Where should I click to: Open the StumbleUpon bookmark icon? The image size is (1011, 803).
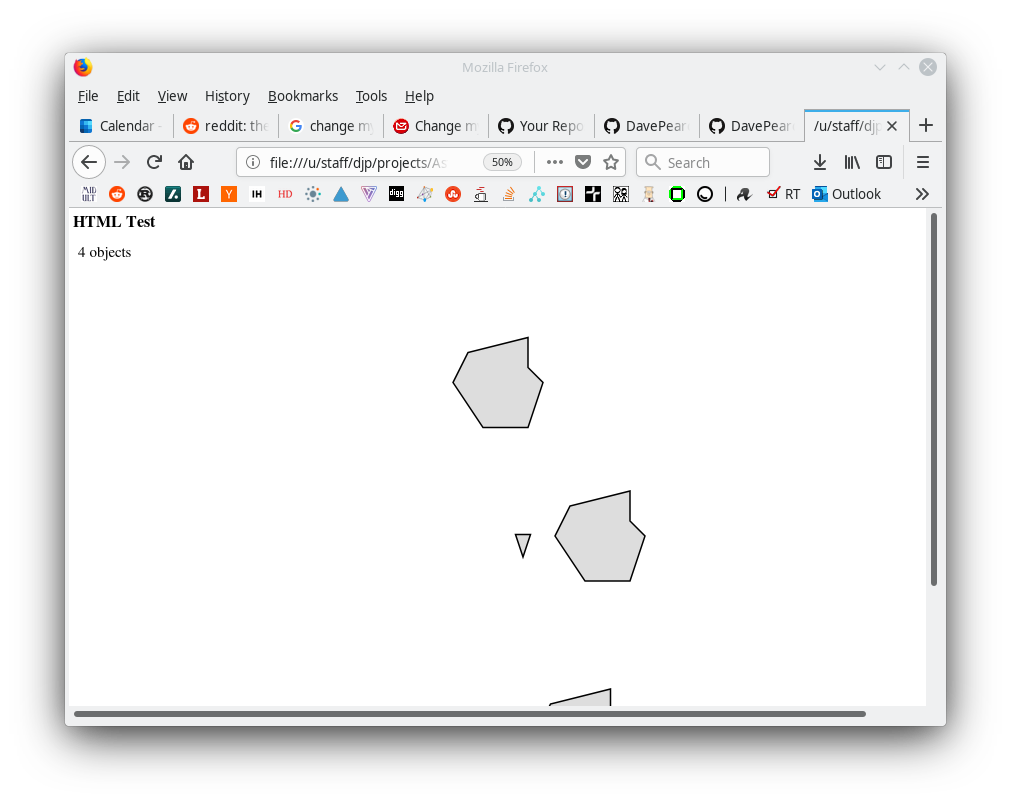[453, 194]
